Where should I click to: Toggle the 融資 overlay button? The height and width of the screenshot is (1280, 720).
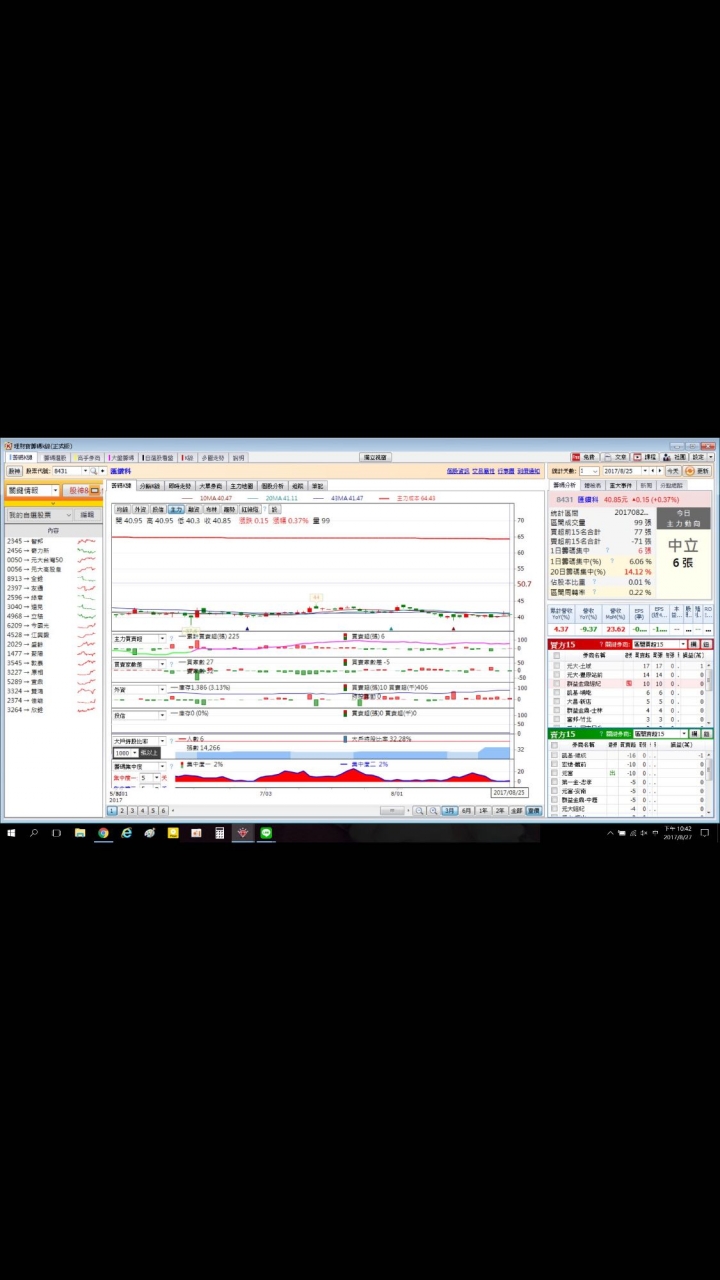tap(193, 509)
